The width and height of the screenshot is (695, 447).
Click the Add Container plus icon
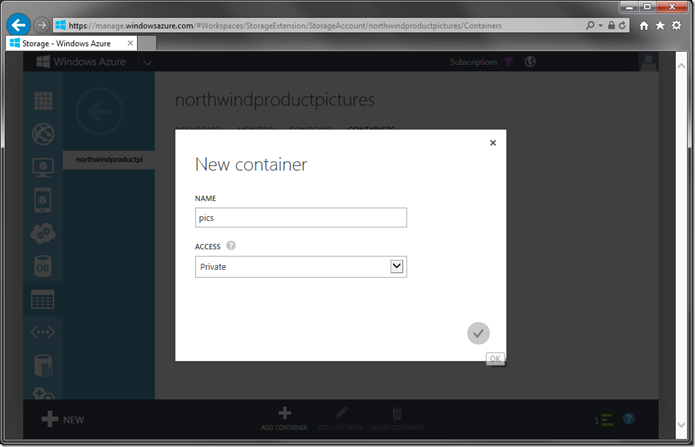[285, 413]
